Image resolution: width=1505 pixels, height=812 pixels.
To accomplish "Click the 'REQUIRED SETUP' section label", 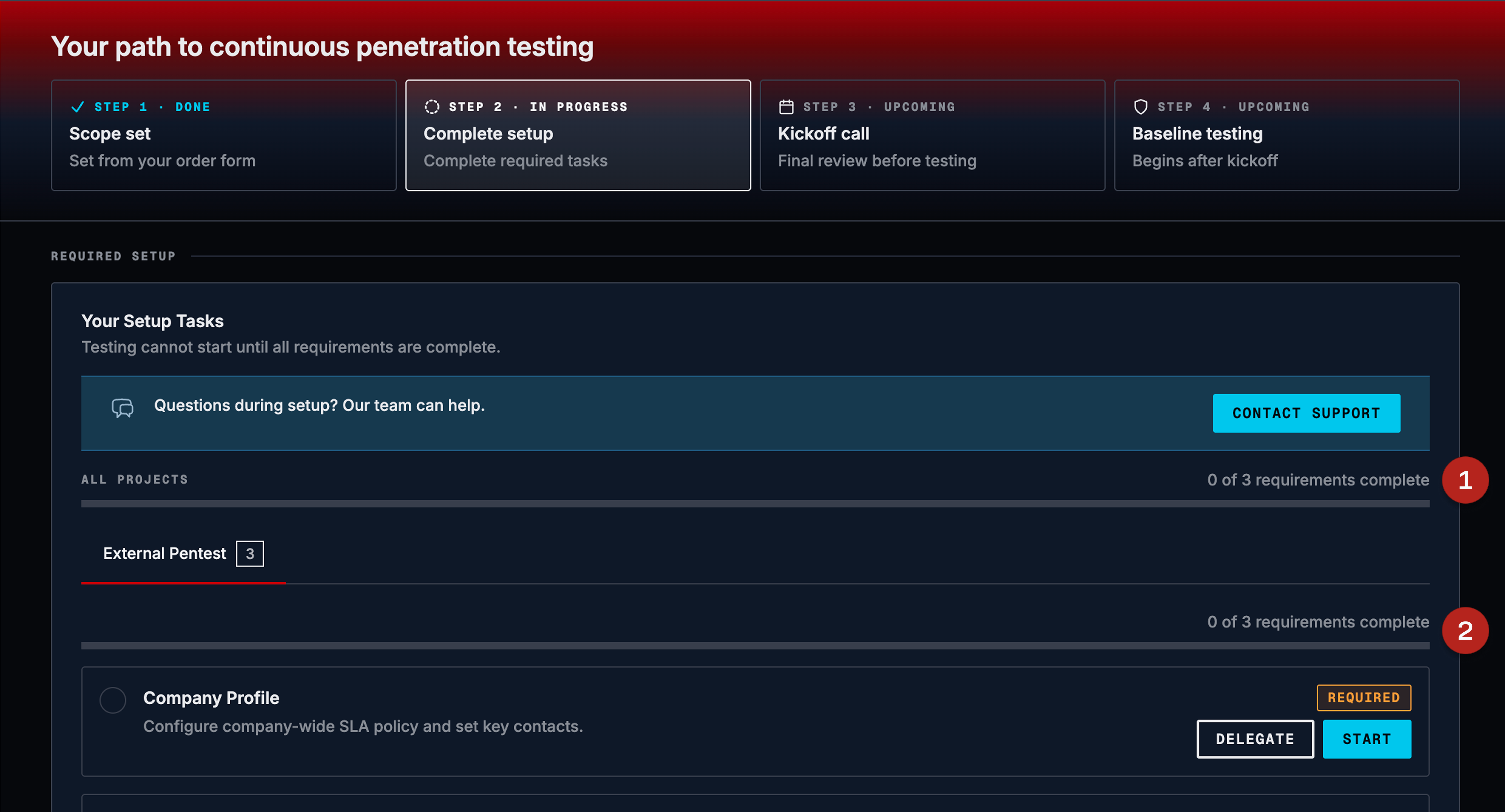I will pyautogui.click(x=113, y=256).
